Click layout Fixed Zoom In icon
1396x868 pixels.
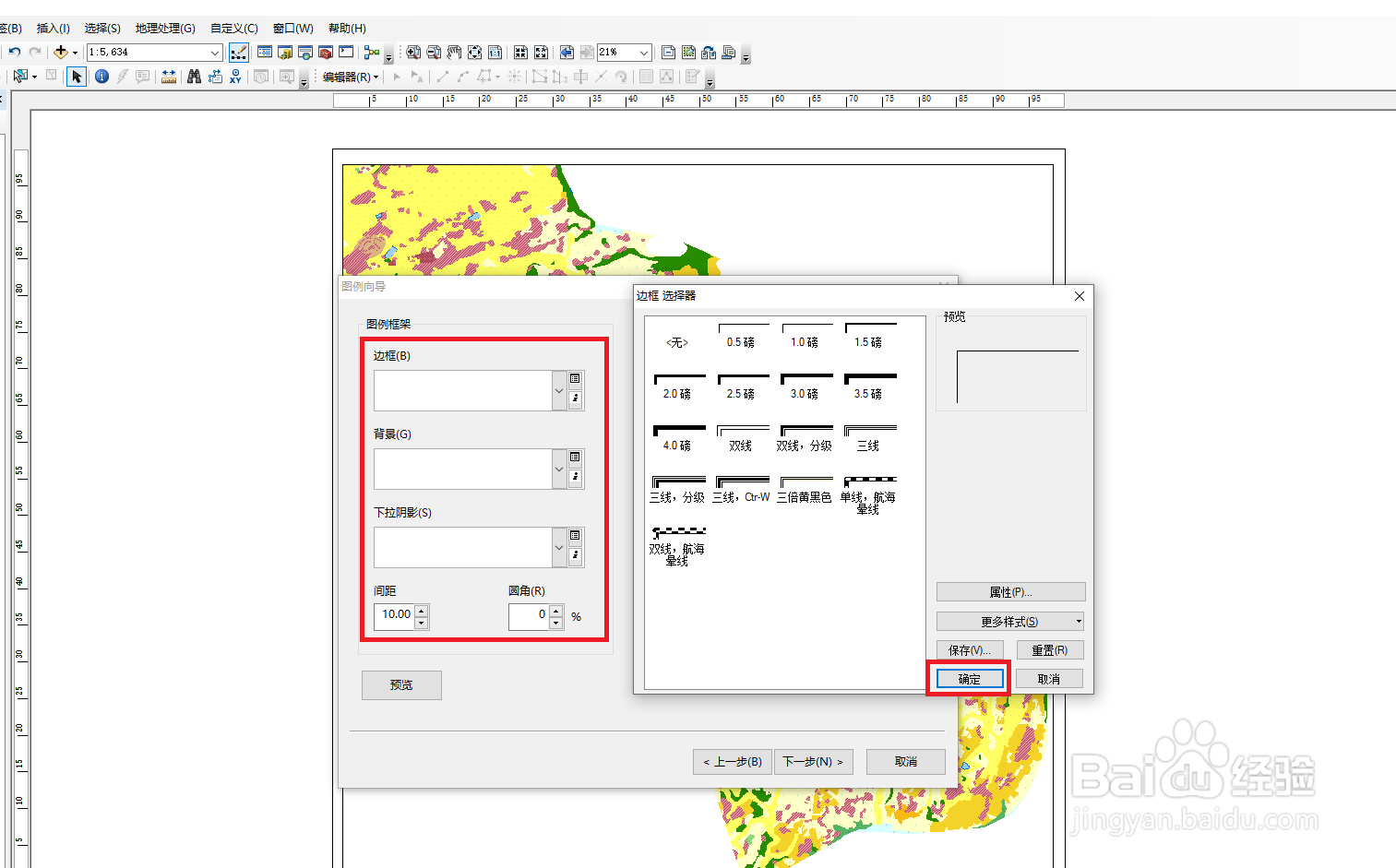tap(520, 53)
